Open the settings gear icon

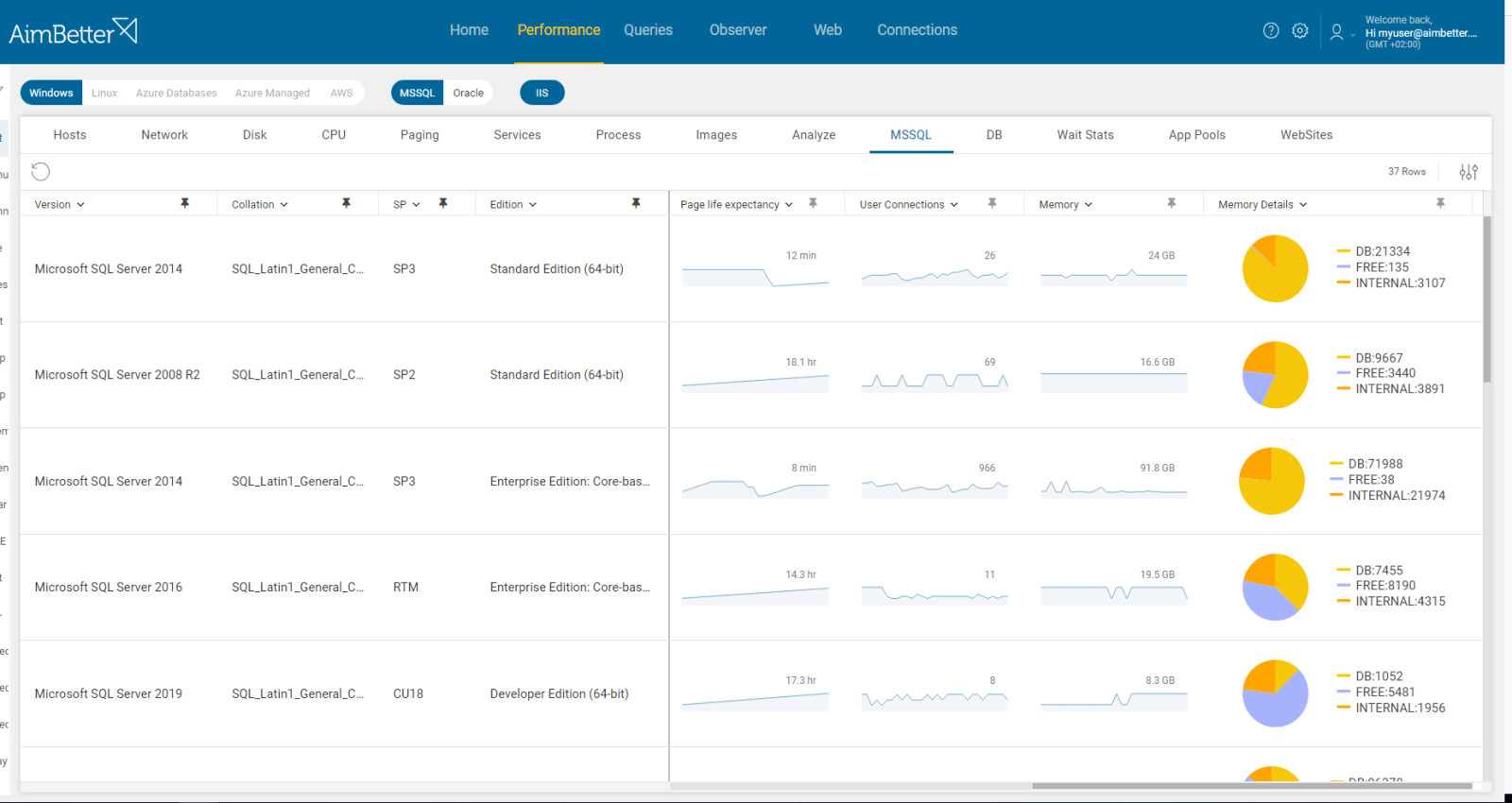click(x=1300, y=30)
